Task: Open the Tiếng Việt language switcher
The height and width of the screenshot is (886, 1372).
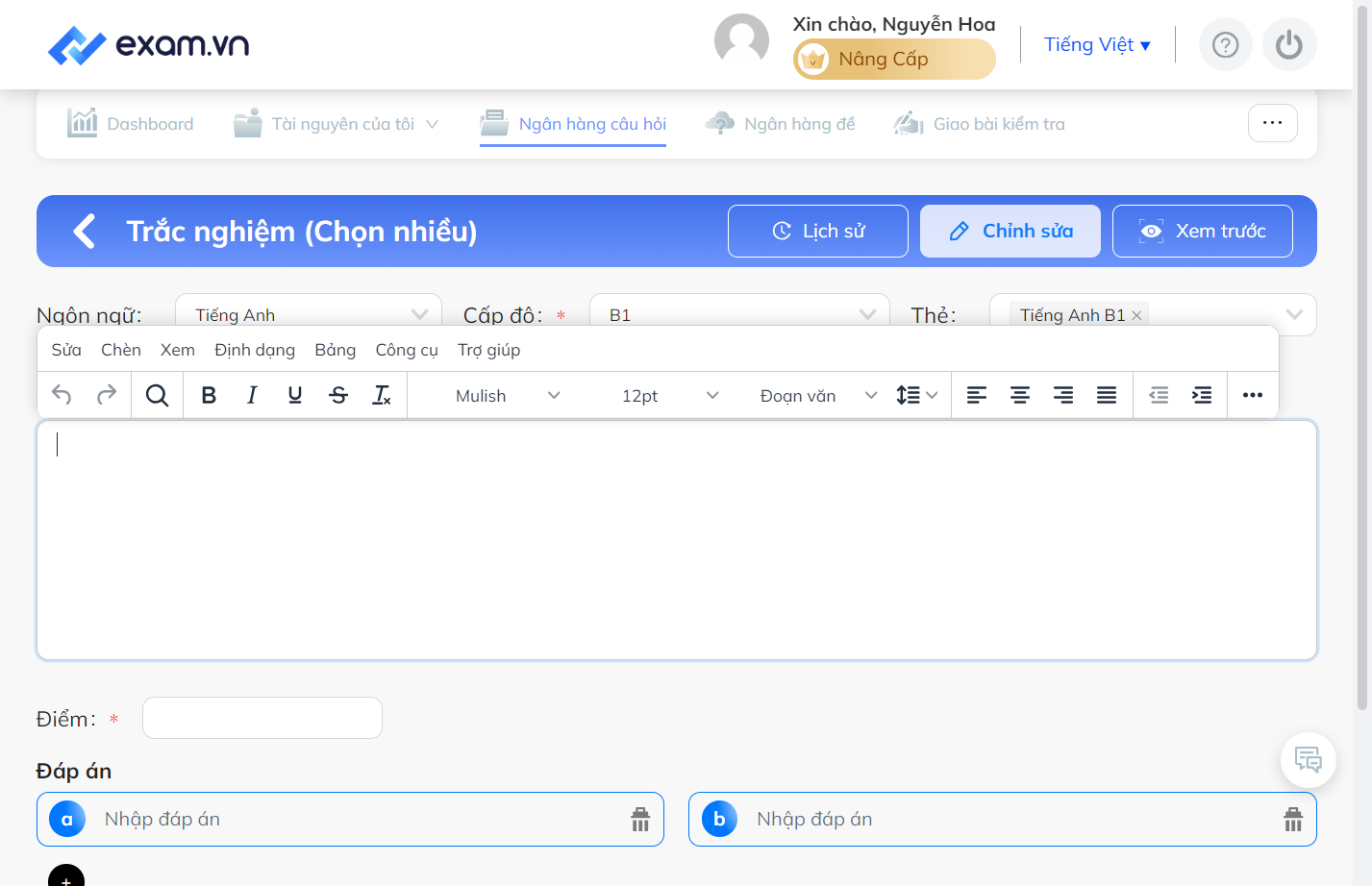Action: (1097, 45)
